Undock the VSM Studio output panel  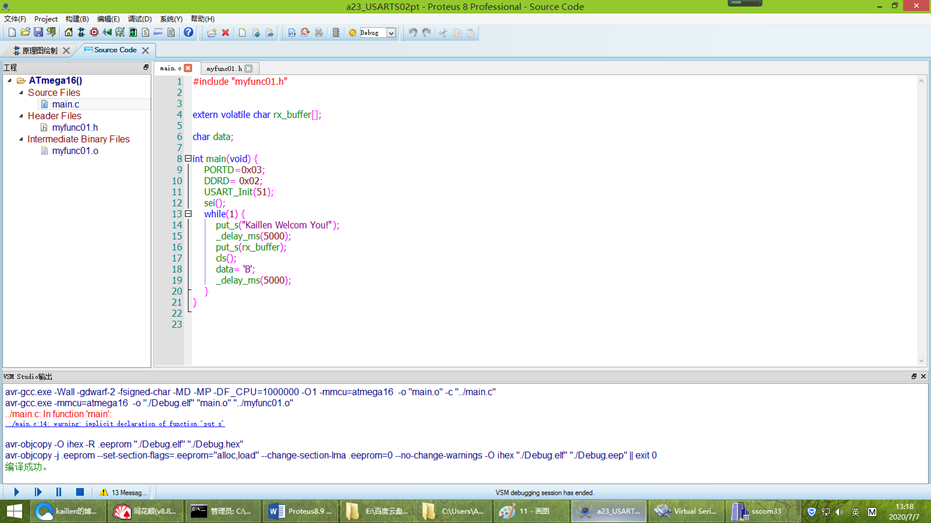(x=914, y=376)
